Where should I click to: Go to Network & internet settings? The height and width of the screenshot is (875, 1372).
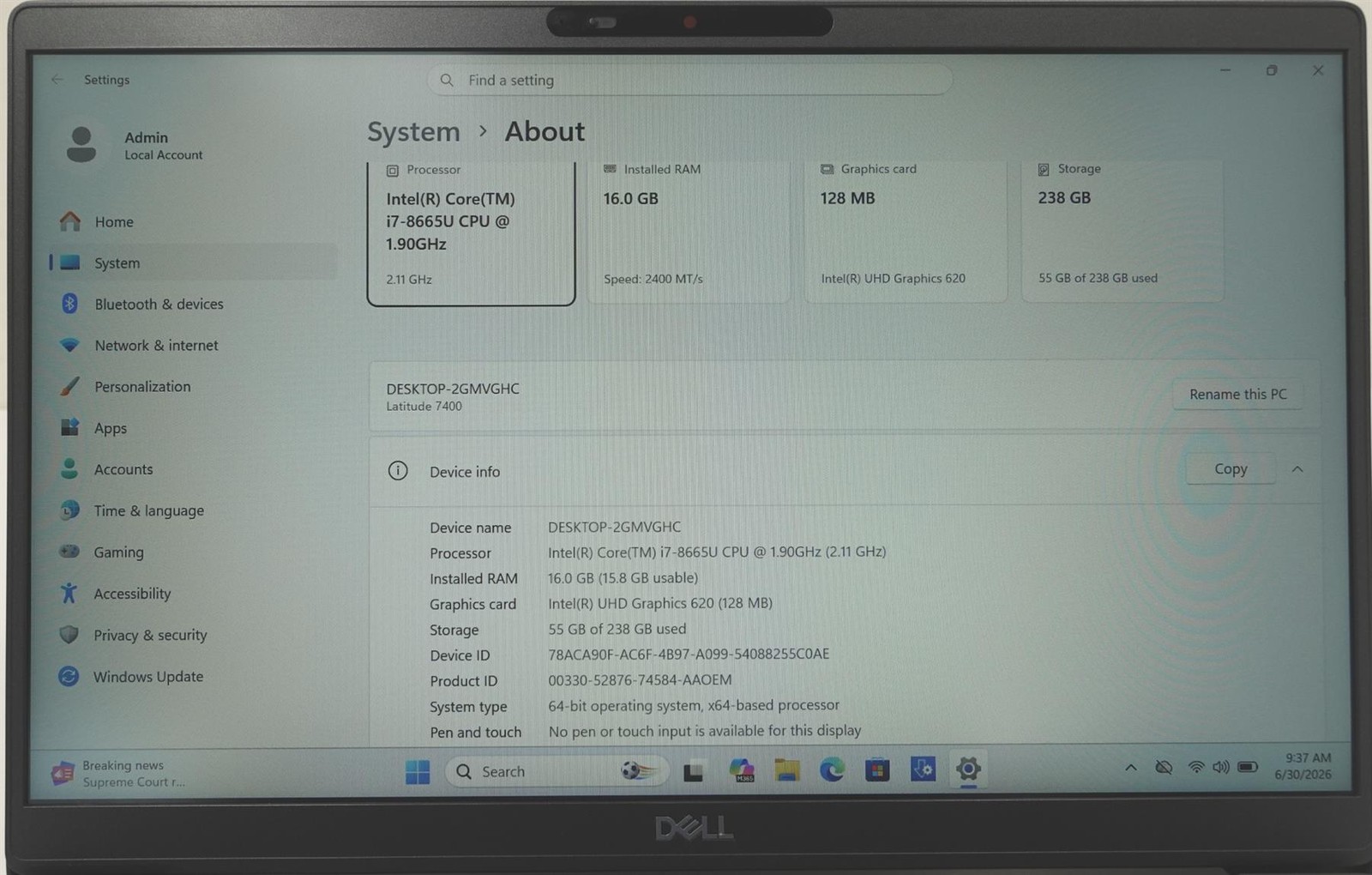[193, 346]
